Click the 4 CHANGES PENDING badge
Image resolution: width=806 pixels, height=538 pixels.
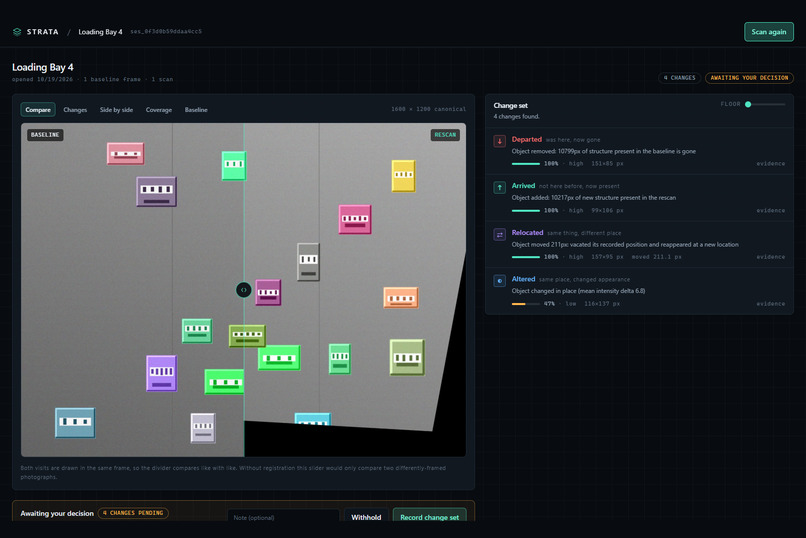pos(133,513)
